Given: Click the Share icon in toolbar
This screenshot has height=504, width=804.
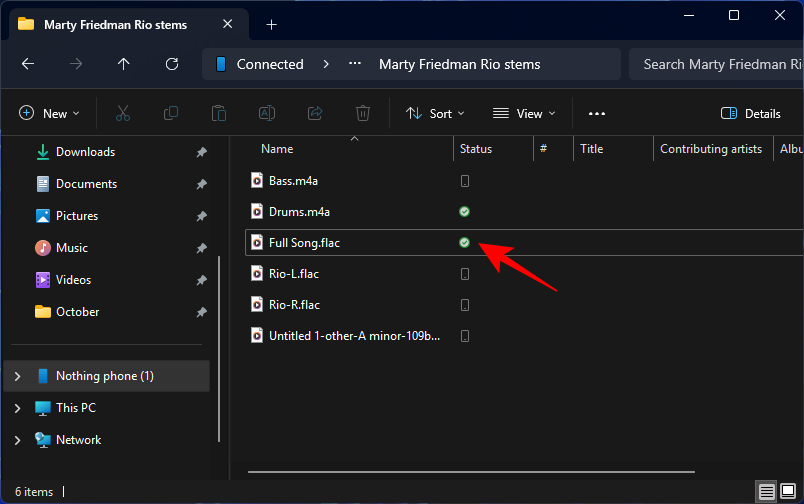Looking at the screenshot, I should (315, 114).
